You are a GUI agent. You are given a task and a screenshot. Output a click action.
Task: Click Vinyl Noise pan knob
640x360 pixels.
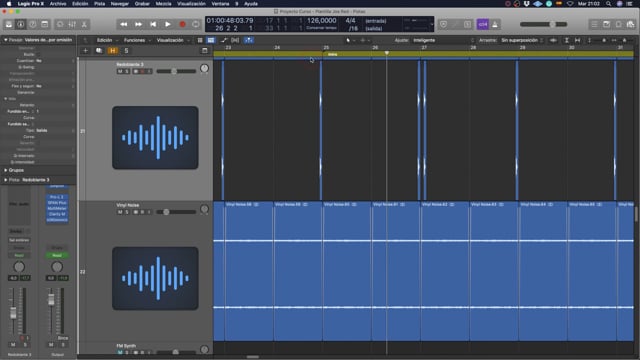tap(204, 209)
